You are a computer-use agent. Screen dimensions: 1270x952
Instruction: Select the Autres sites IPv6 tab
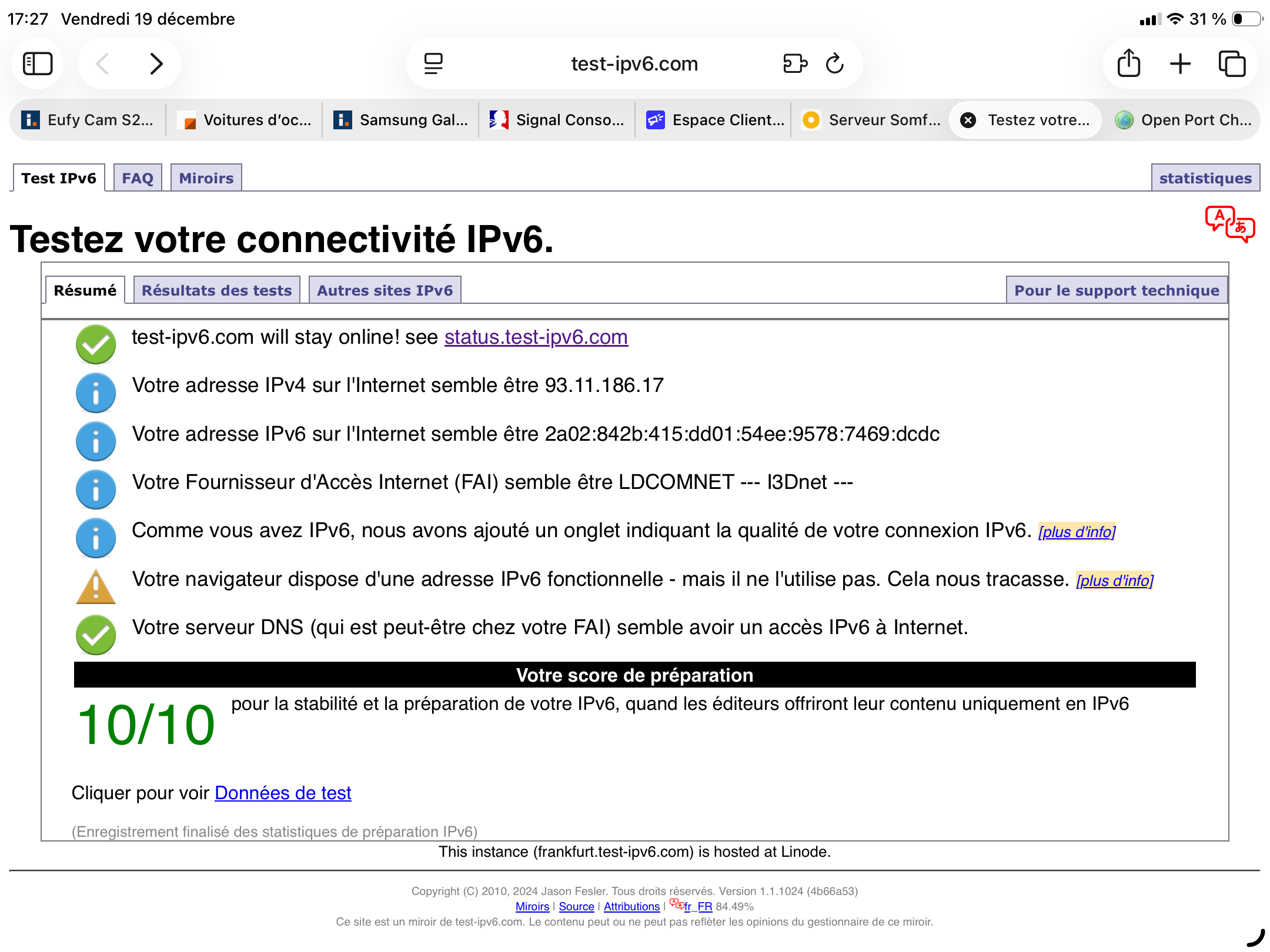[x=385, y=290]
